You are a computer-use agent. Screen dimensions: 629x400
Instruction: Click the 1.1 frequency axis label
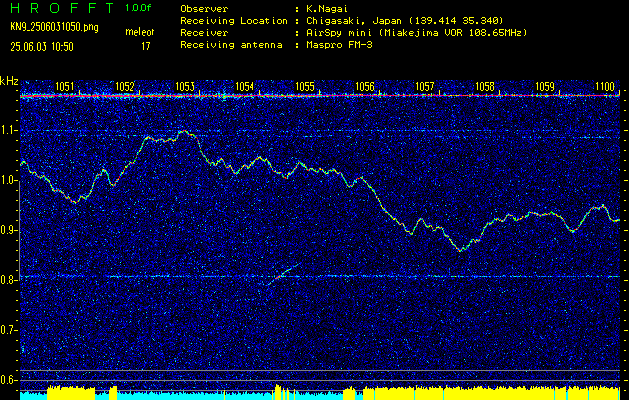(8, 130)
